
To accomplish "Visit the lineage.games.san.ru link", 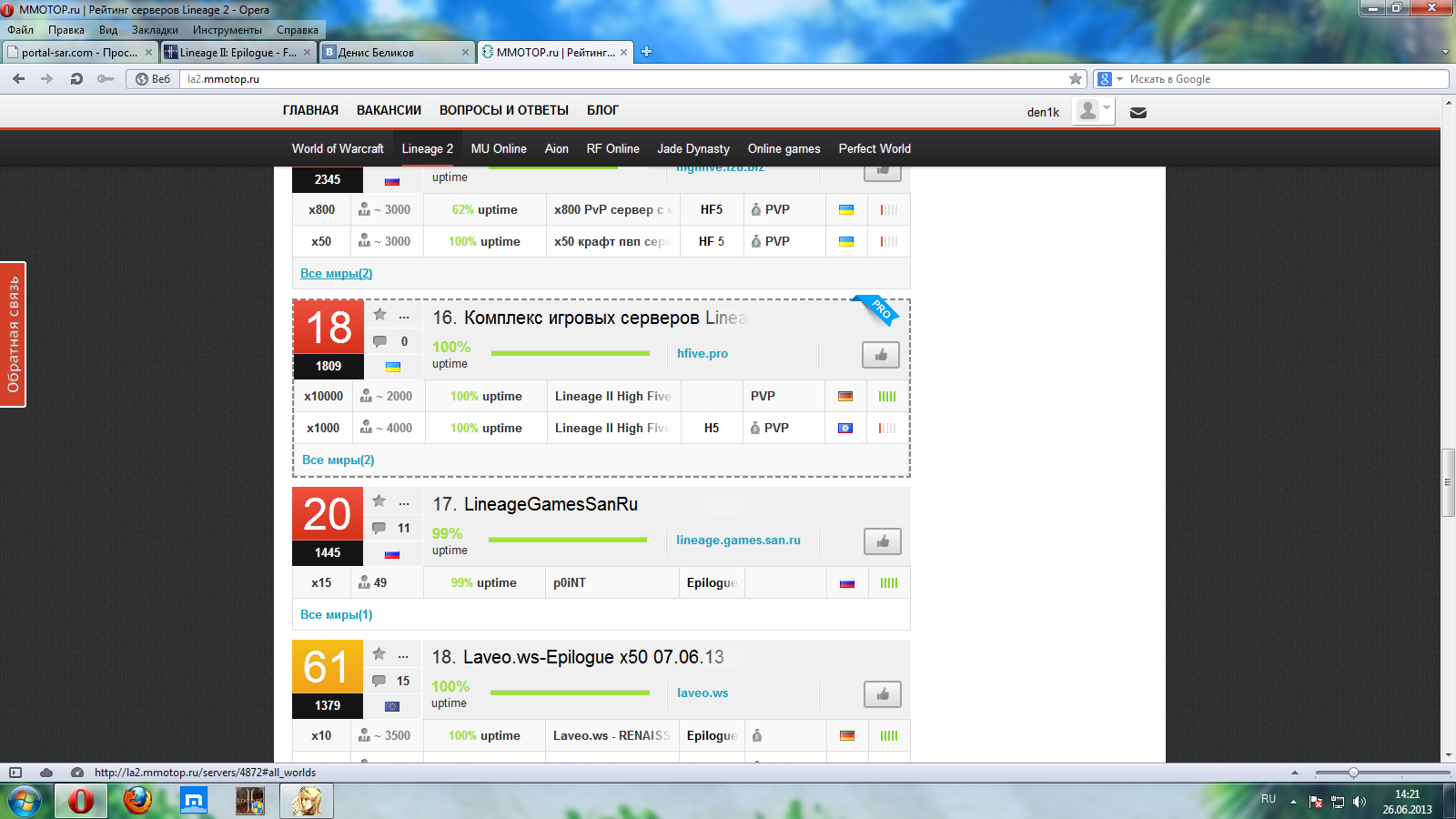I will [x=738, y=540].
